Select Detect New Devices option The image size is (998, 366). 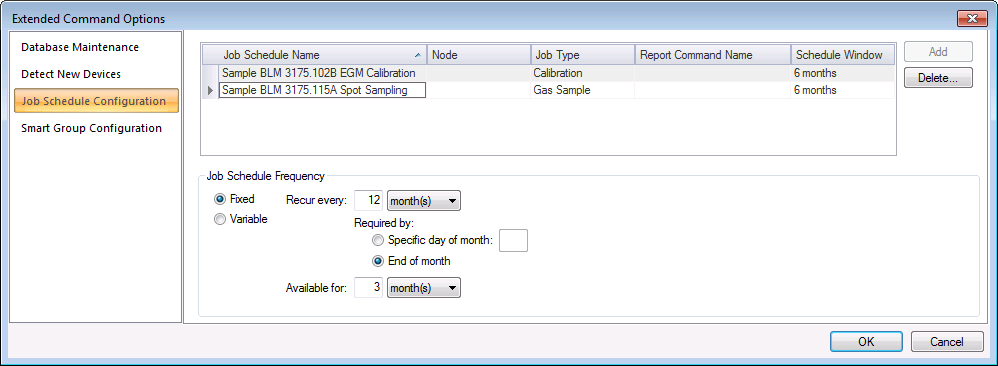pos(71,74)
